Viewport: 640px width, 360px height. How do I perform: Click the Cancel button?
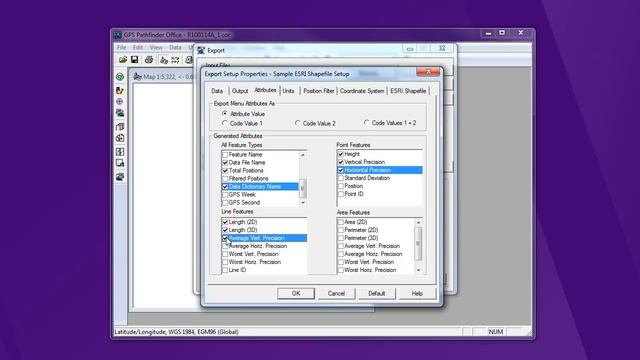point(336,293)
